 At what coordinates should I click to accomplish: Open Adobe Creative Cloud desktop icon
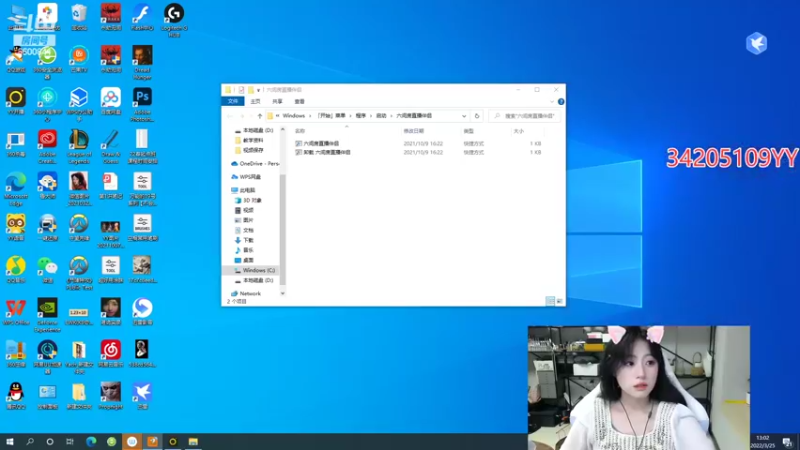tap(47, 146)
